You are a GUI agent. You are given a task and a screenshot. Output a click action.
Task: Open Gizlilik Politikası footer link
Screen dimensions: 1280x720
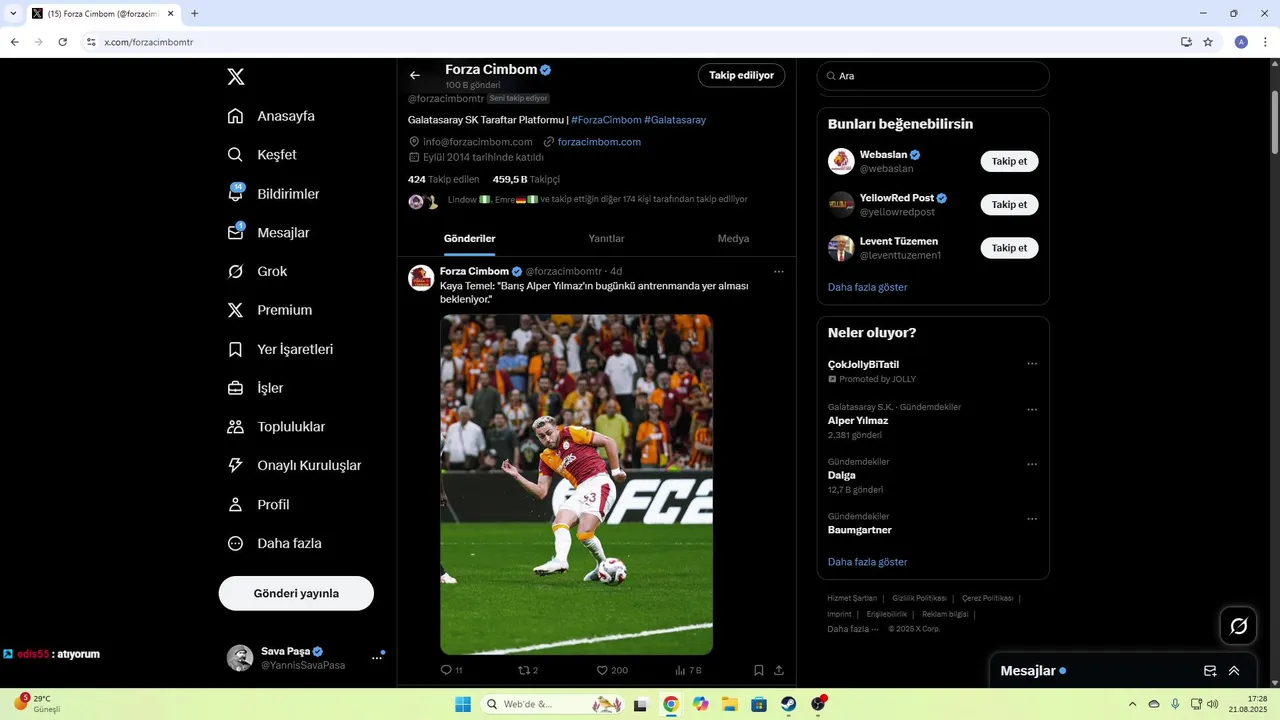tap(918, 598)
